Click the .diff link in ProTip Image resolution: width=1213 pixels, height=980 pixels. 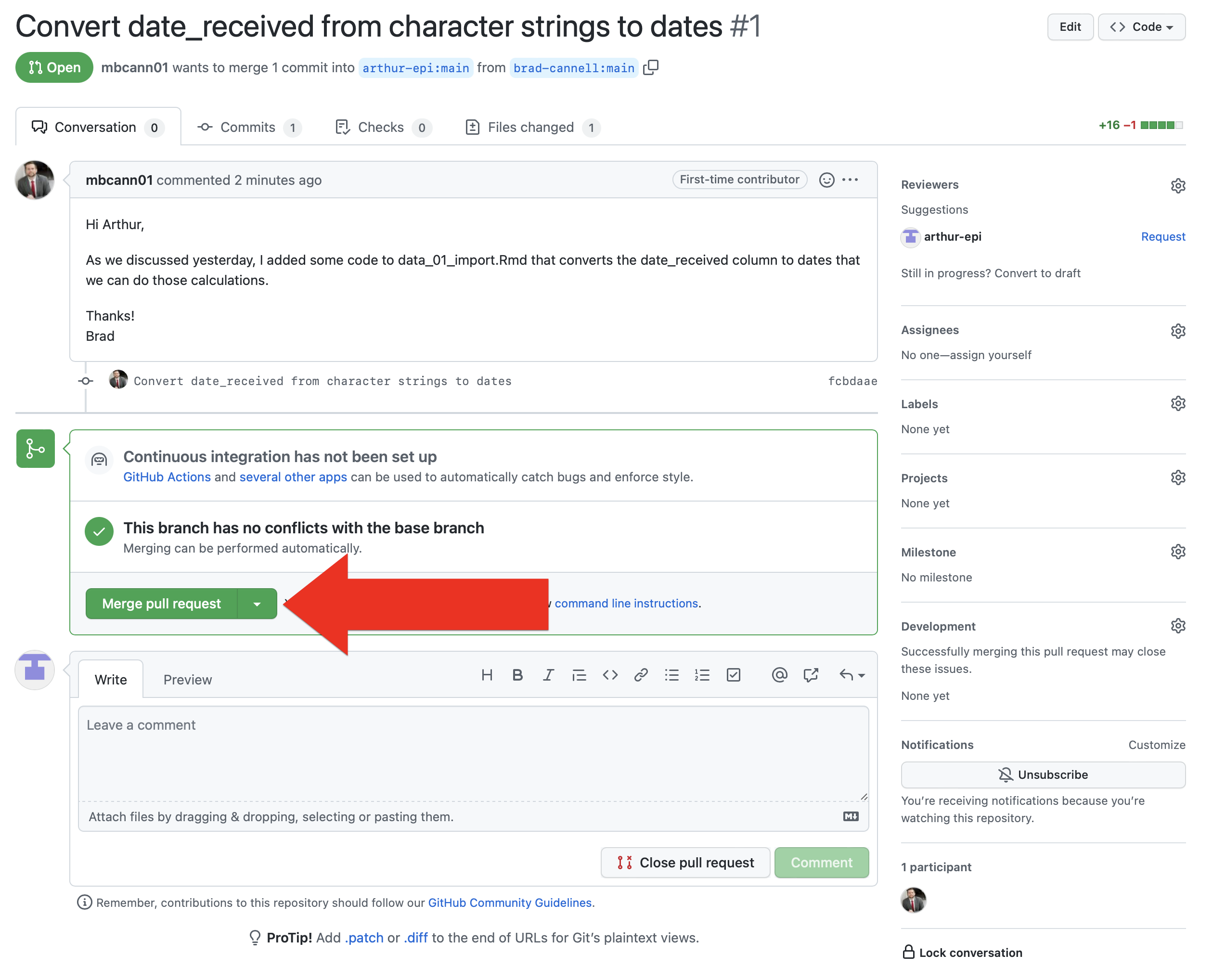click(x=416, y=938)
